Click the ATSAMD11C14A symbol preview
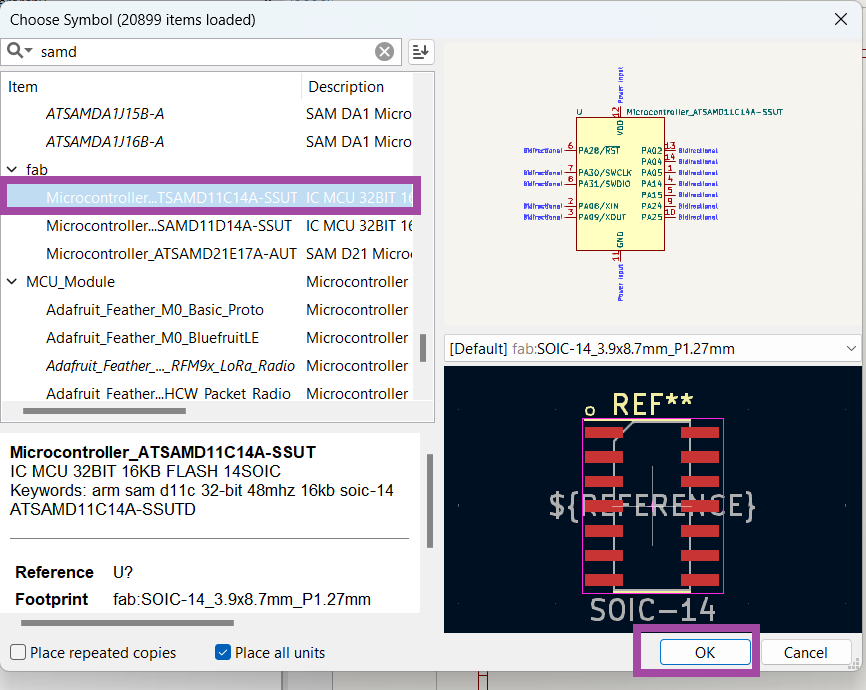This screenshot has width=866, height=690. click(620, 183)
